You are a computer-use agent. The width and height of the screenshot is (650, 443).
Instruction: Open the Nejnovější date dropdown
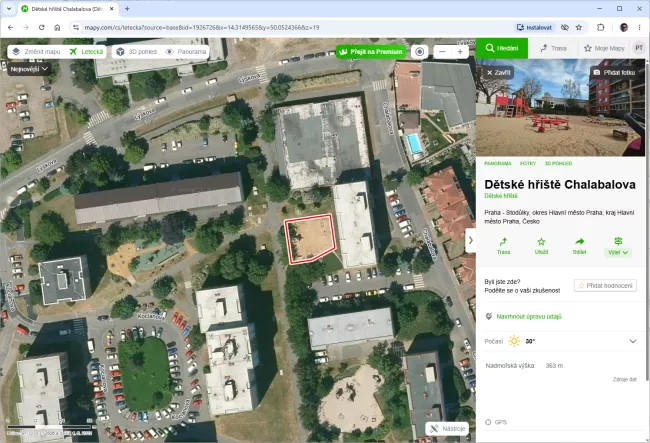29,69
